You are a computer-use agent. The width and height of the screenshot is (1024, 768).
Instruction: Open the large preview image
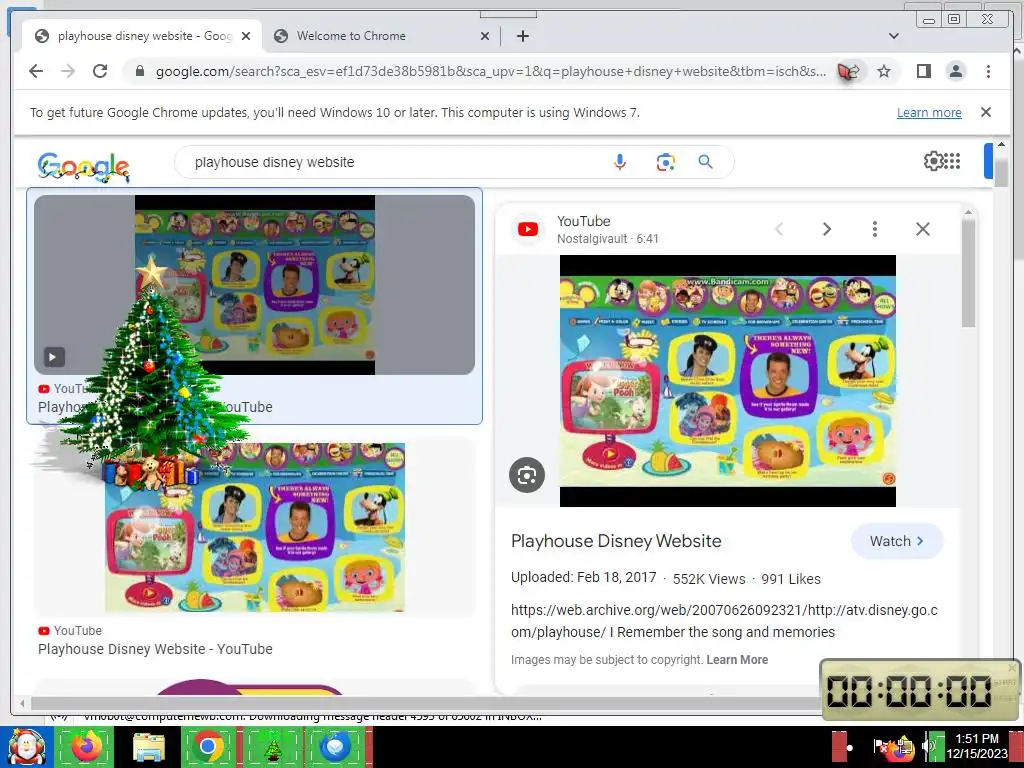click(x=728, y=381)
